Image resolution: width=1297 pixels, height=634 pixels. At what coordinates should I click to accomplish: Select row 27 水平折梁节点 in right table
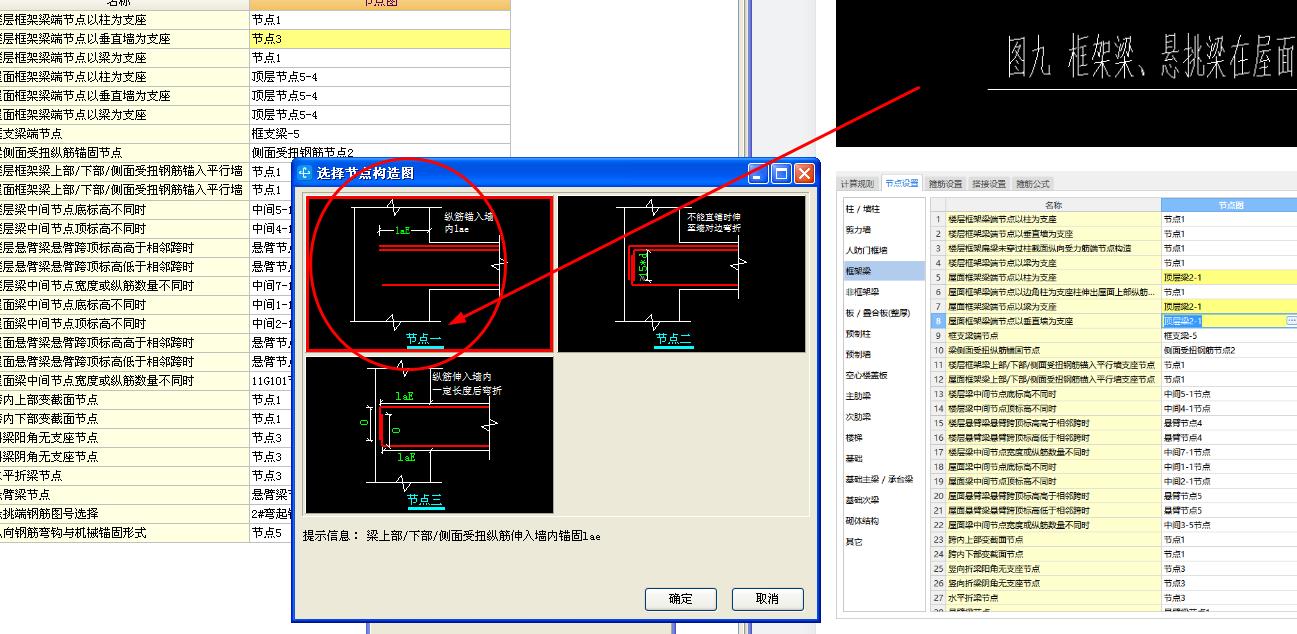pyautogui.click(x=1053, y=598)
